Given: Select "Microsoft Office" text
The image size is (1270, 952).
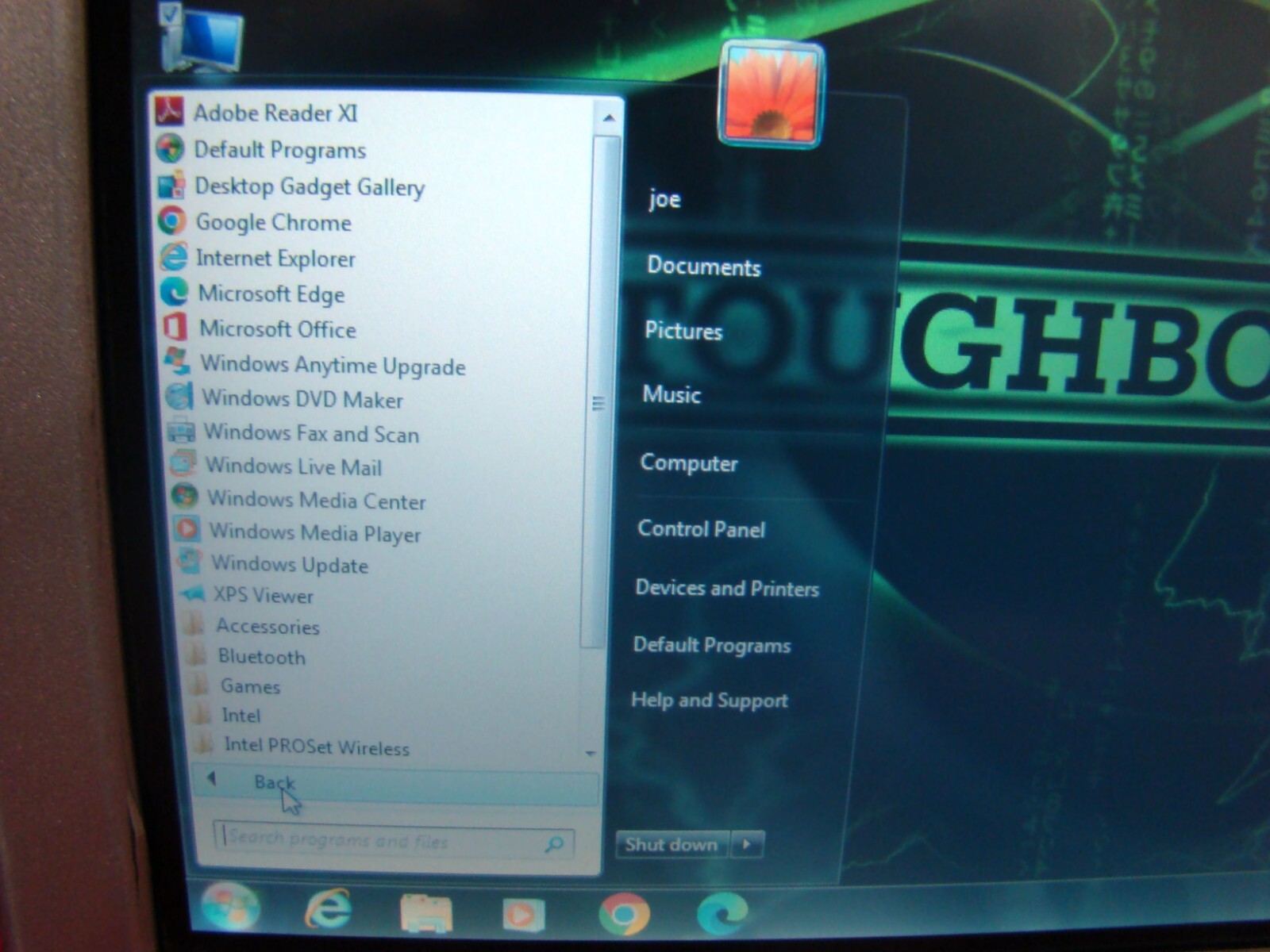Looking at the screenshot, I should [x=277, y=328].
